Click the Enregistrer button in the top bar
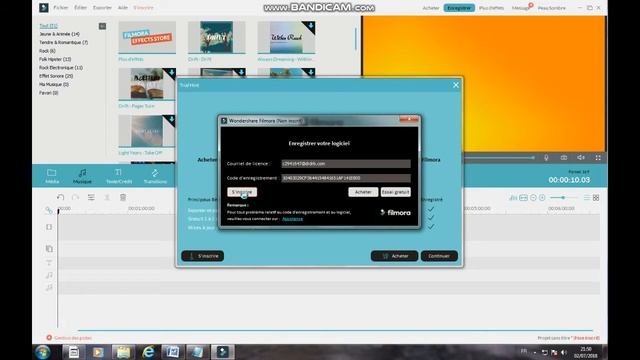Screen dimensions: 640x360 coord(459,8)
